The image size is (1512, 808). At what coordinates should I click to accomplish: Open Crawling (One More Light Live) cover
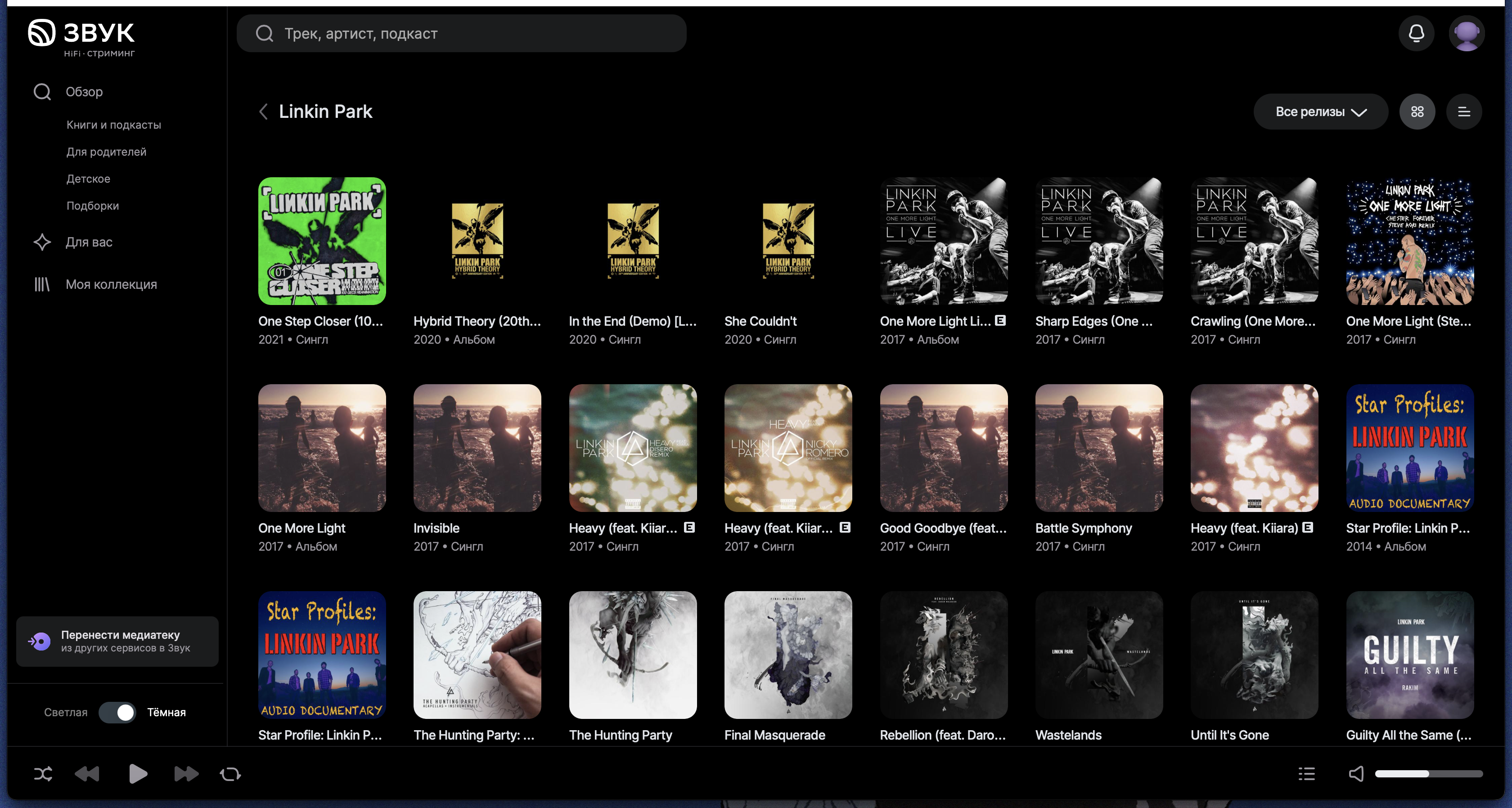click(1254, 241)
